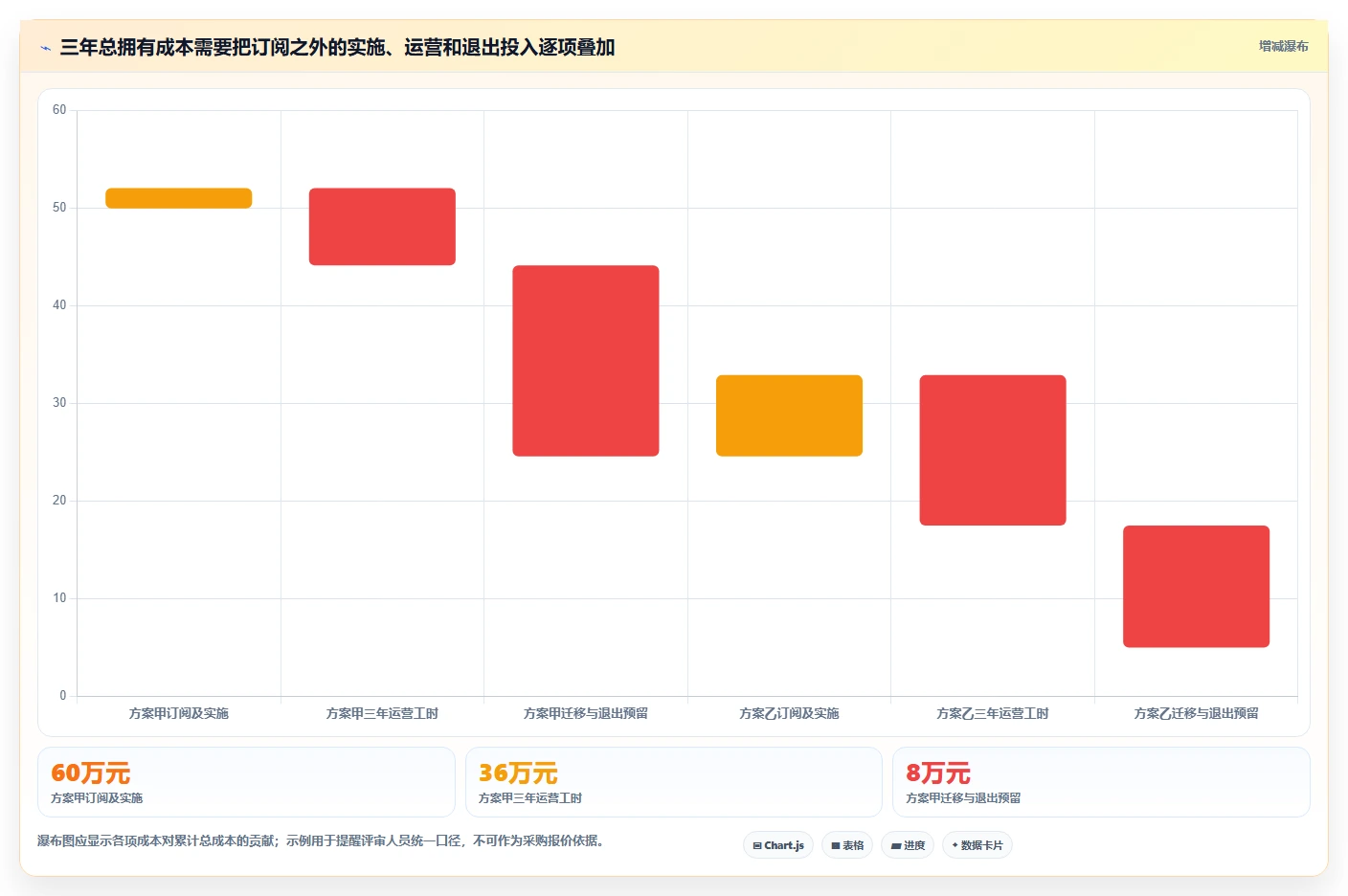Click the footnote text about 瀑布图

tap(321, 840)
